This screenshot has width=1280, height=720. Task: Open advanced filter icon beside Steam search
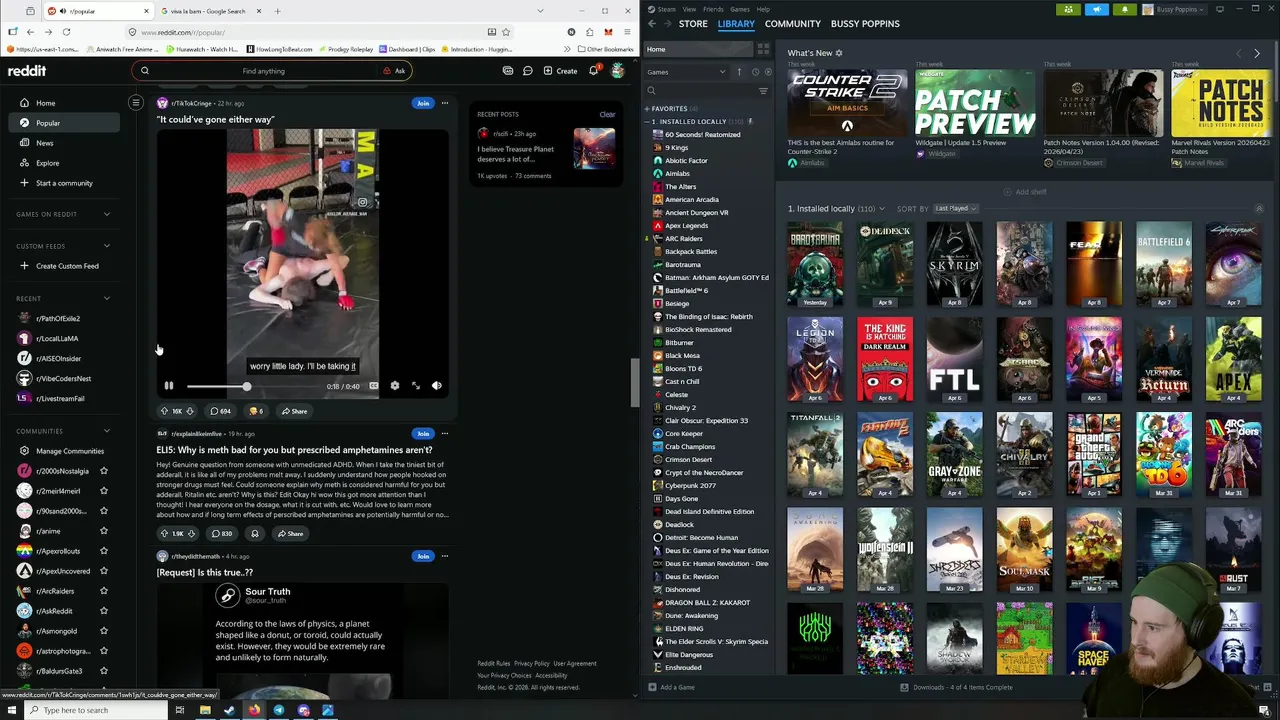click(763, 91)
